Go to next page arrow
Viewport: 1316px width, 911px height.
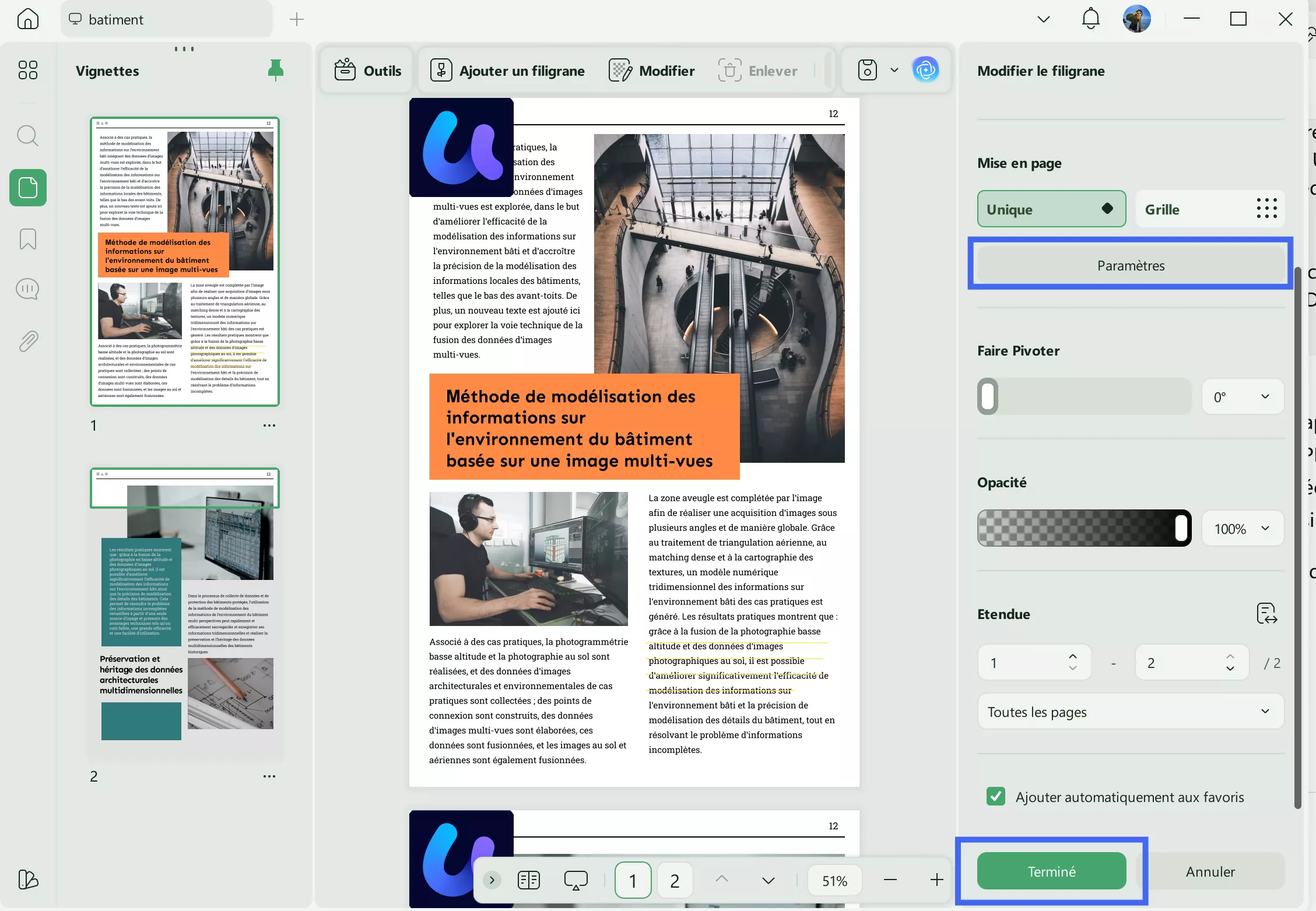[768, 881]
